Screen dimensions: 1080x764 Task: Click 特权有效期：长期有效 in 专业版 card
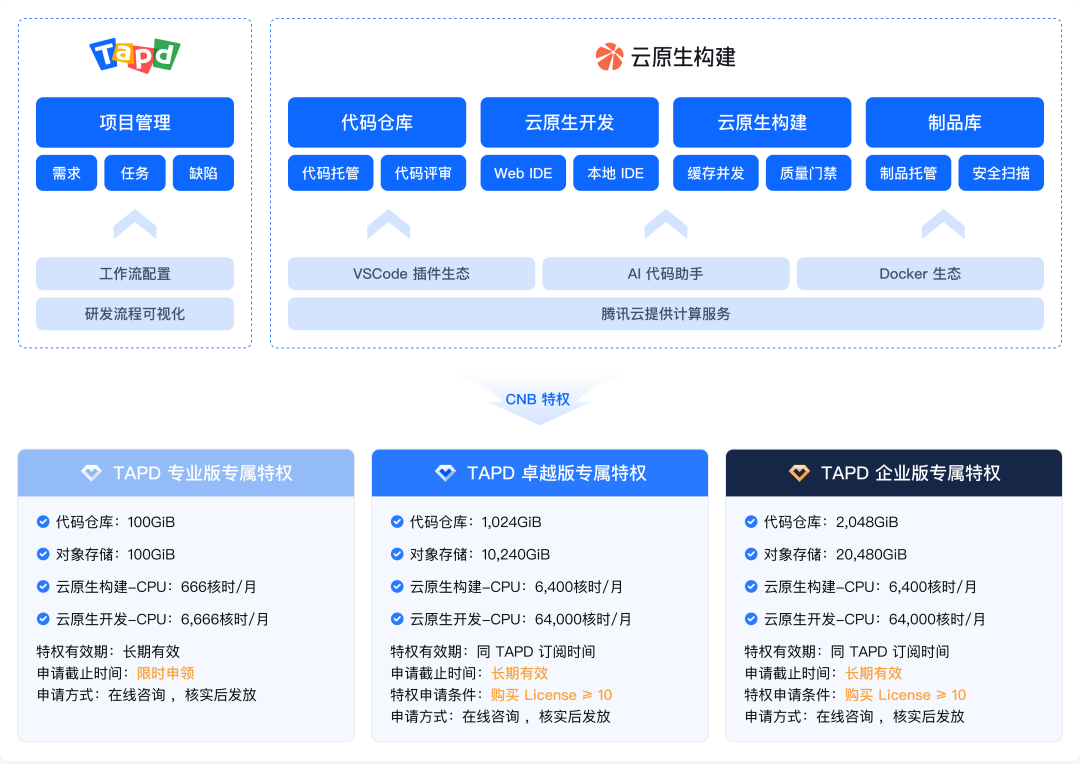pyautogui.click(x=108, y=651)
